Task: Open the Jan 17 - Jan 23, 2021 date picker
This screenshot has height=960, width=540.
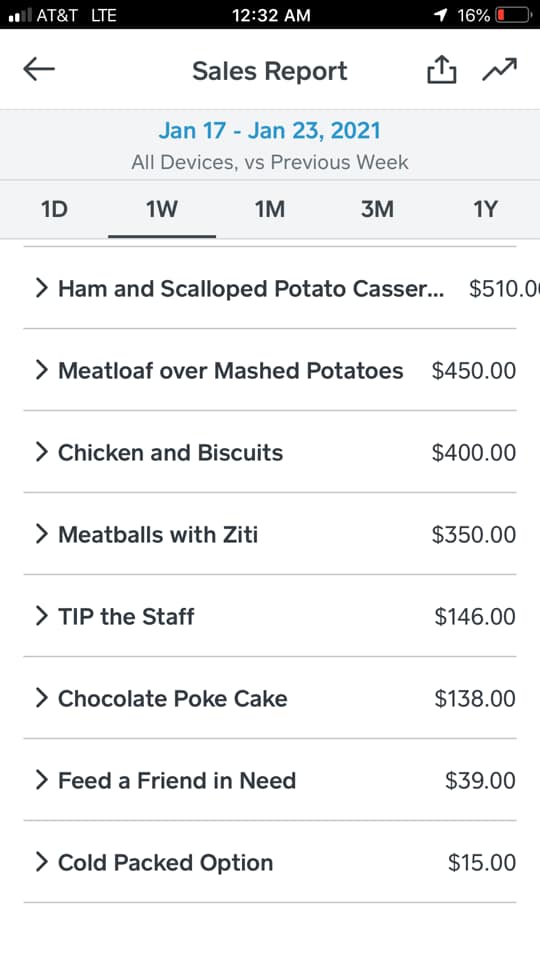Action: point(269,130)
